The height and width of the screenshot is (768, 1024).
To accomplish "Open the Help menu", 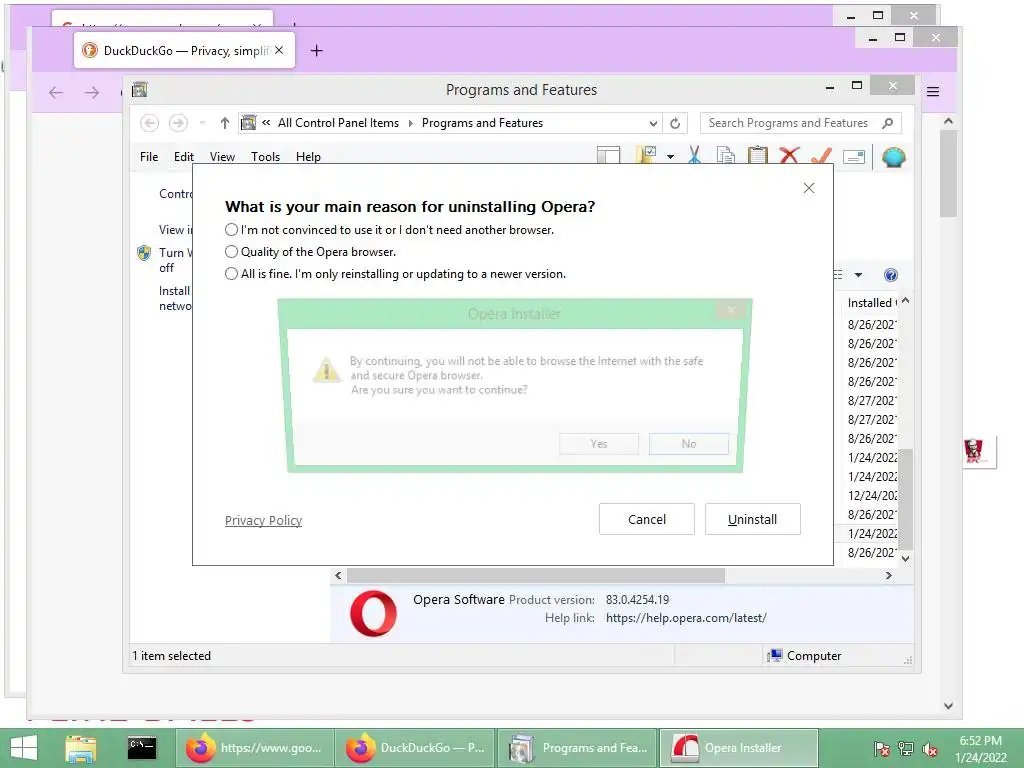I will pos(308,157).
